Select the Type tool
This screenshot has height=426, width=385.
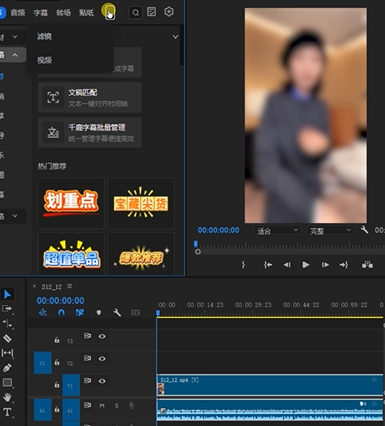point(7,412)
